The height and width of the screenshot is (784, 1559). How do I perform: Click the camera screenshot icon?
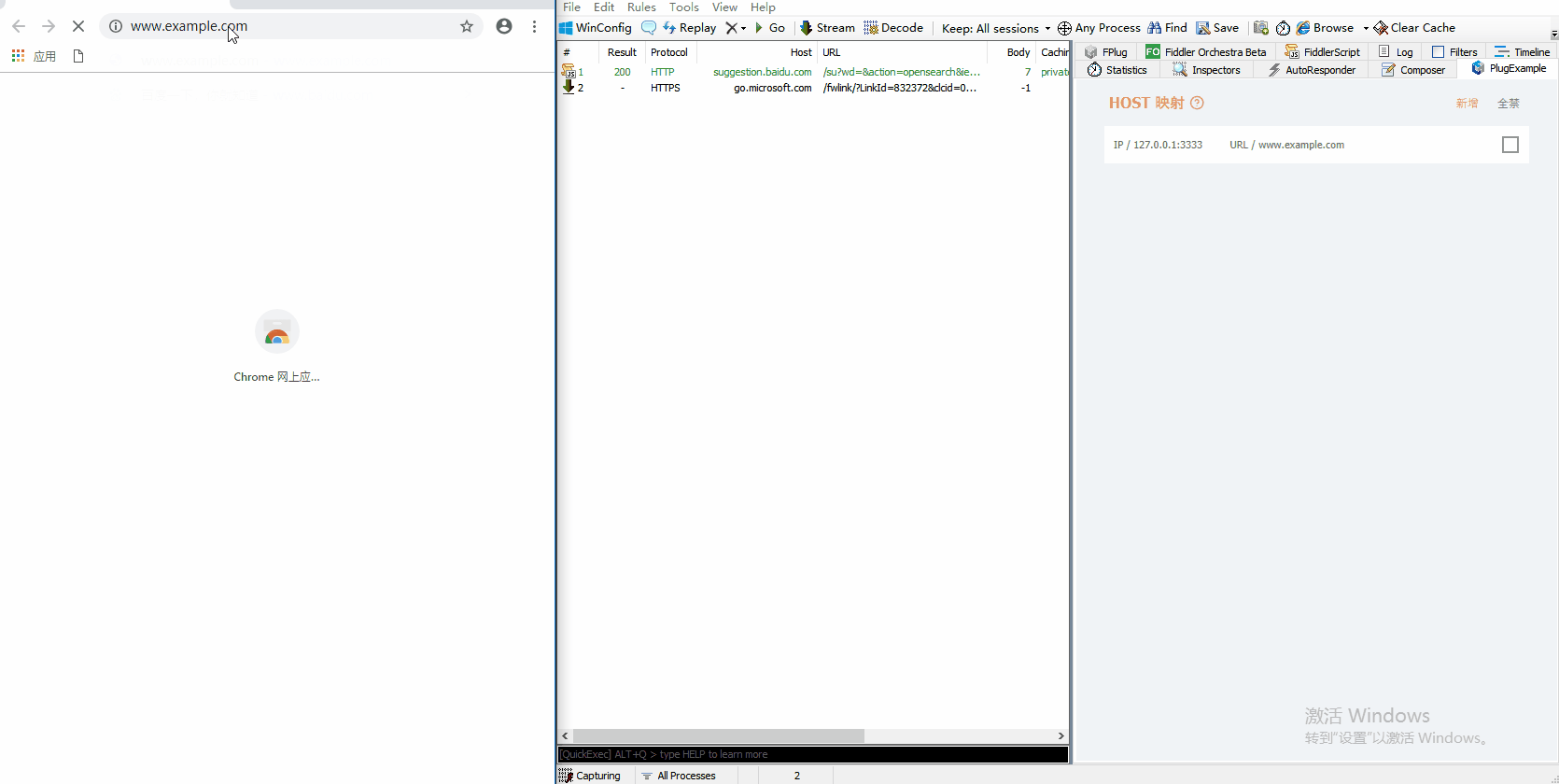[1261, 28]
